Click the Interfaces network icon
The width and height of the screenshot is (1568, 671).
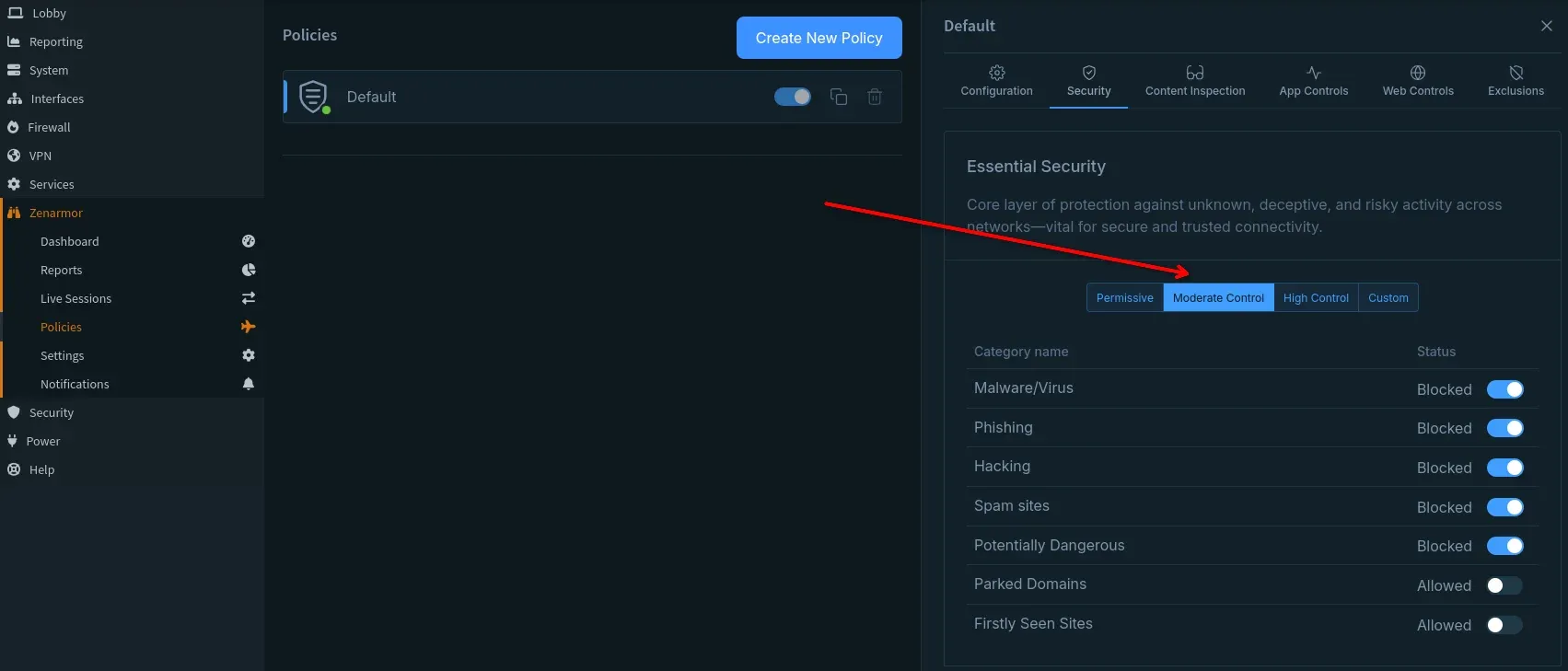point(15,98)
